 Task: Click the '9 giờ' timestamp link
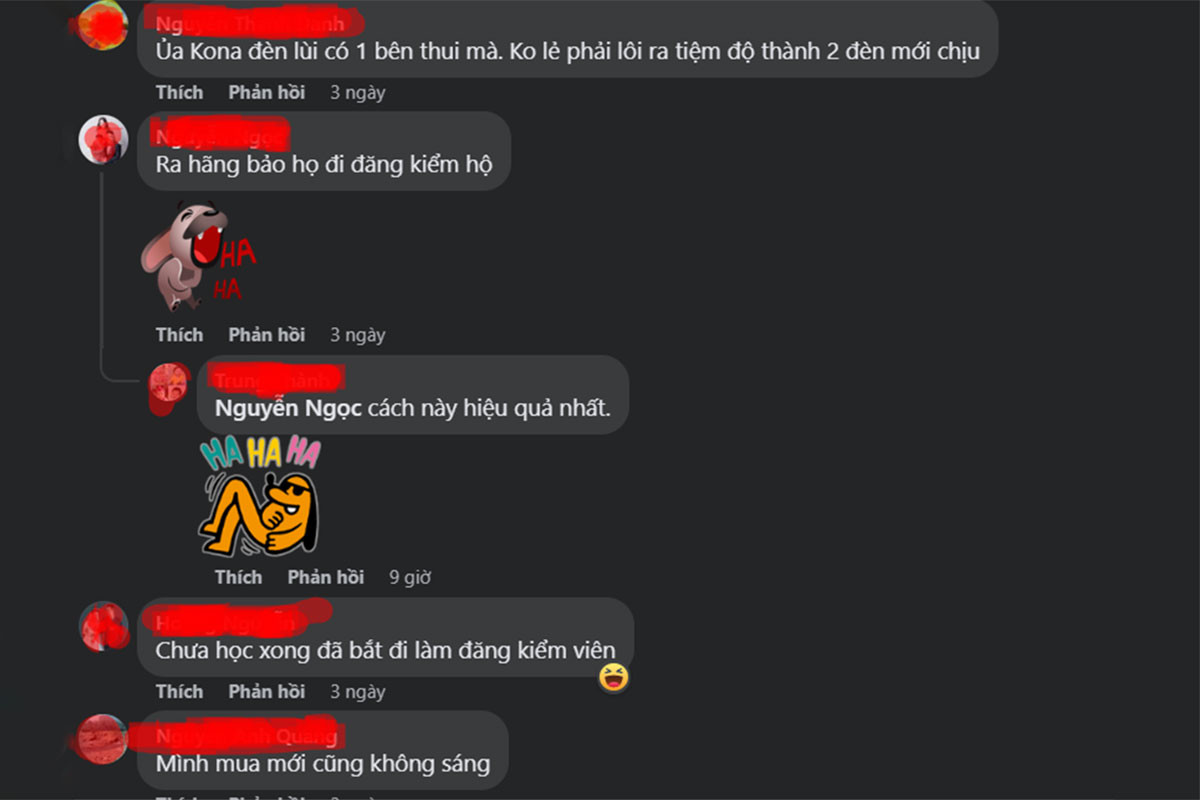pyautogui.click(x=410, y=577)
